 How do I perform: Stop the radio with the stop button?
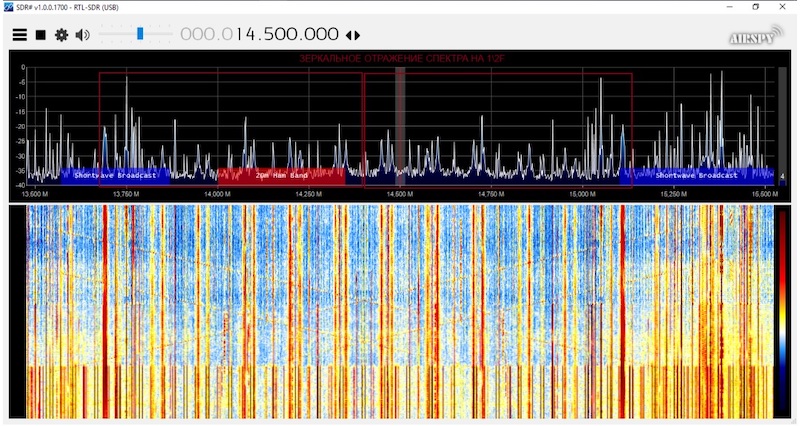[41, 35]
